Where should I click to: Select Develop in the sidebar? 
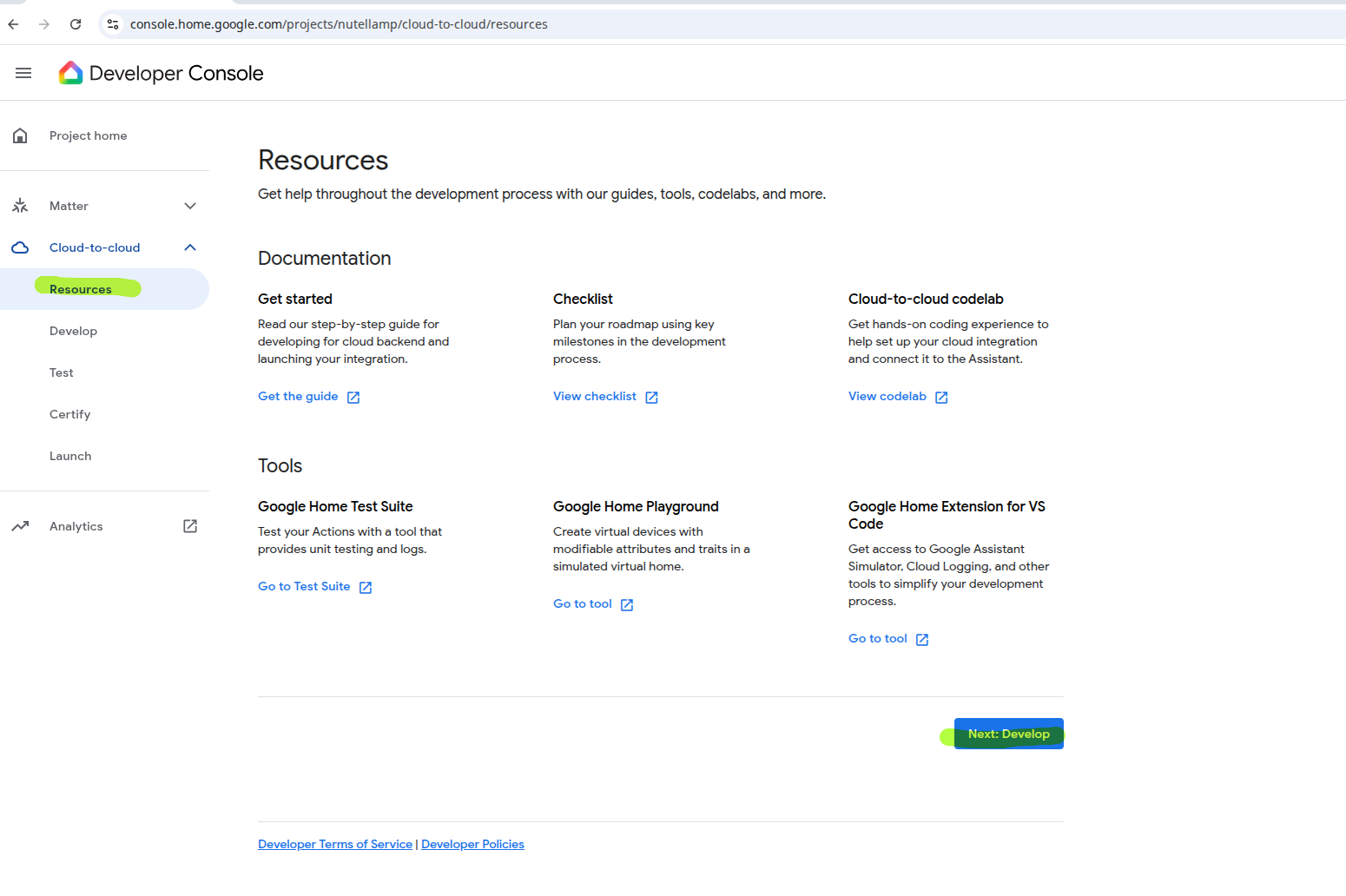74,332
